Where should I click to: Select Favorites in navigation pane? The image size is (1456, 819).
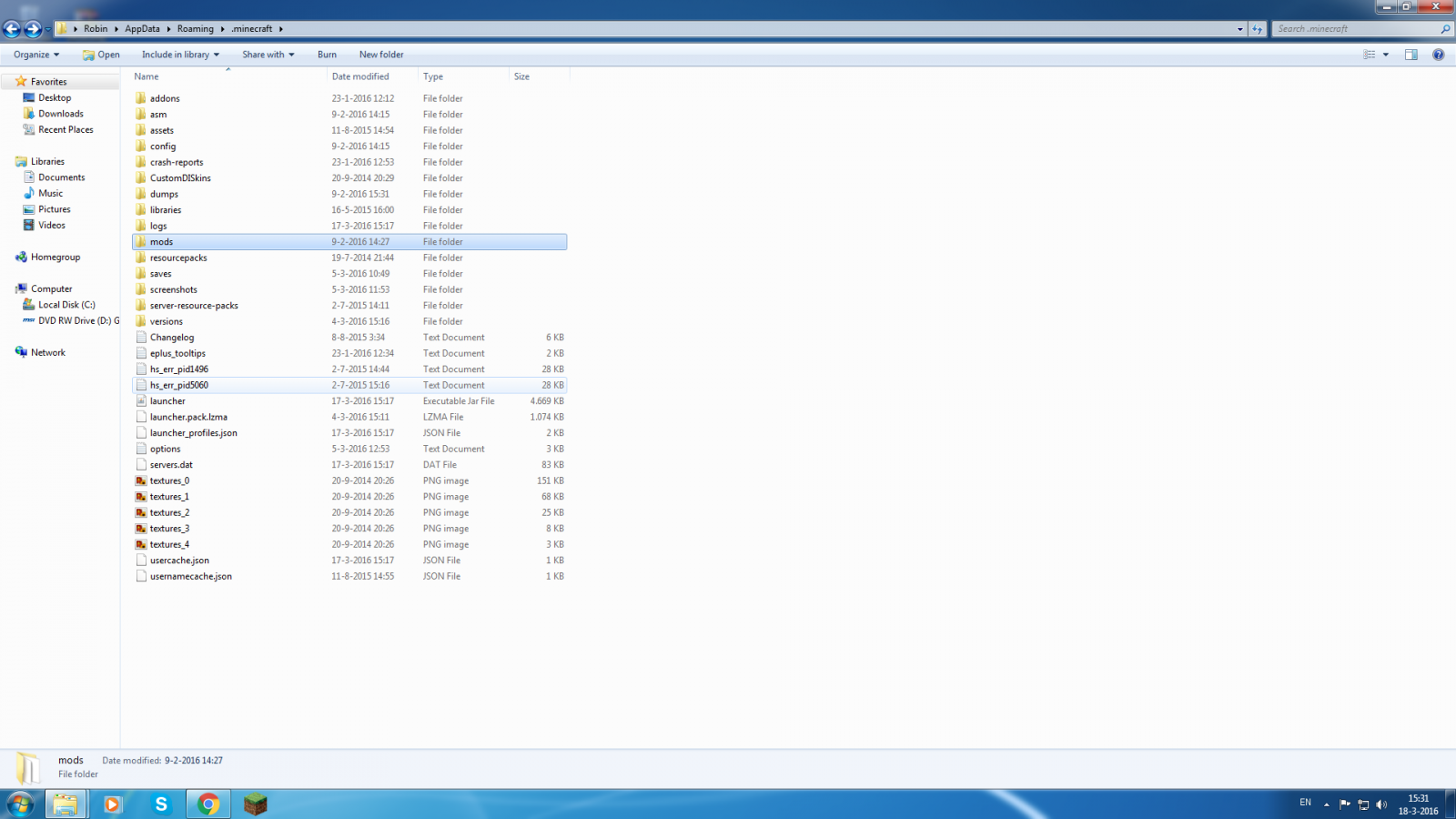tap(49, 82)
